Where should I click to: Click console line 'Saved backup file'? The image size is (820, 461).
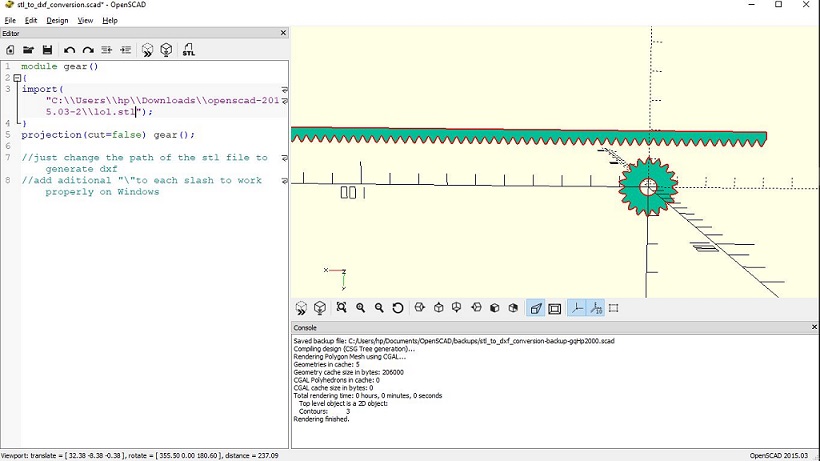454,341
